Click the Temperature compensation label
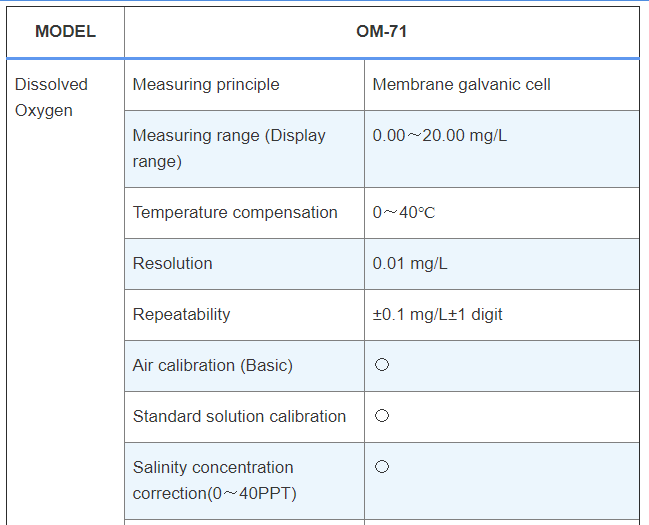 click(x=235, y=212)
